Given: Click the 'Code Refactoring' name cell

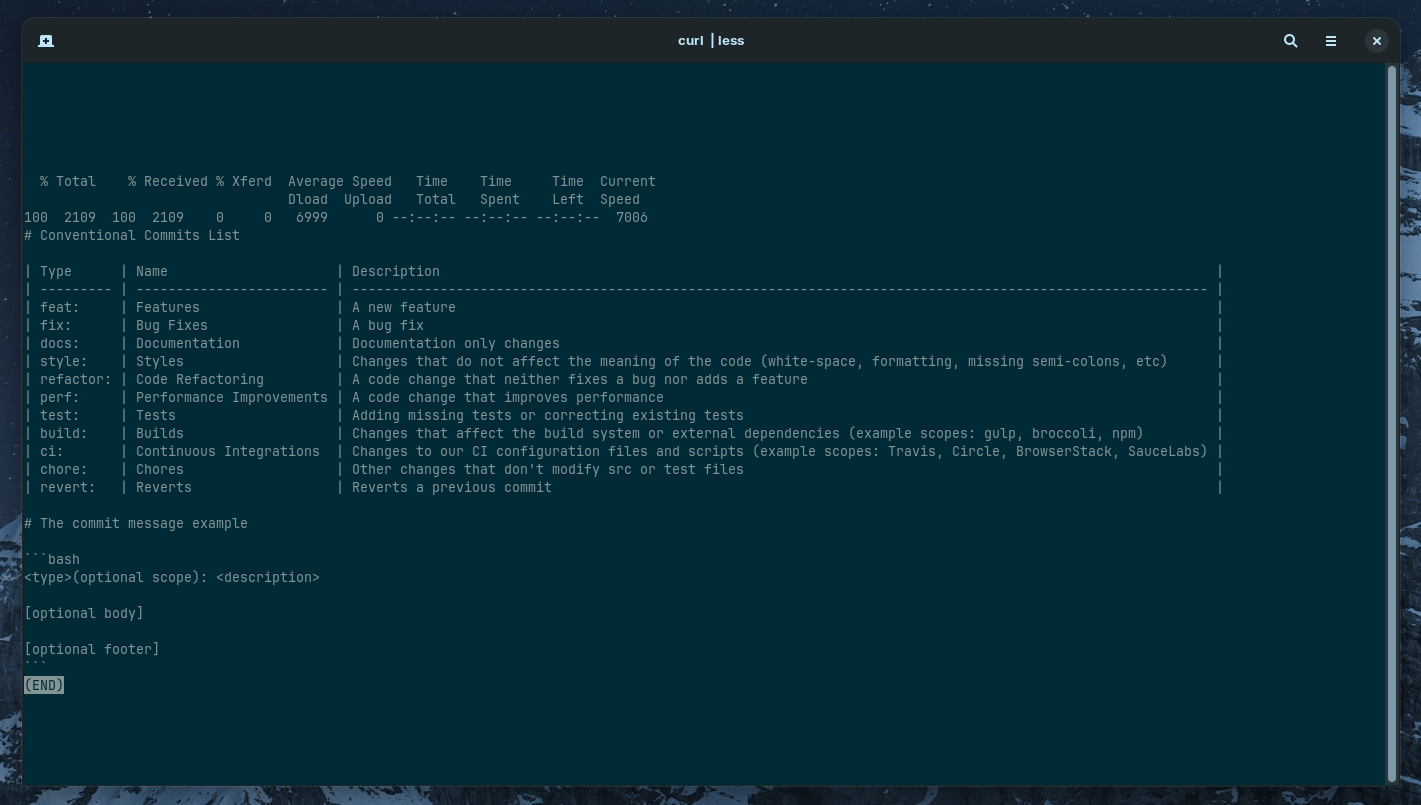Looking at the screenshot, I should (200, 380).
